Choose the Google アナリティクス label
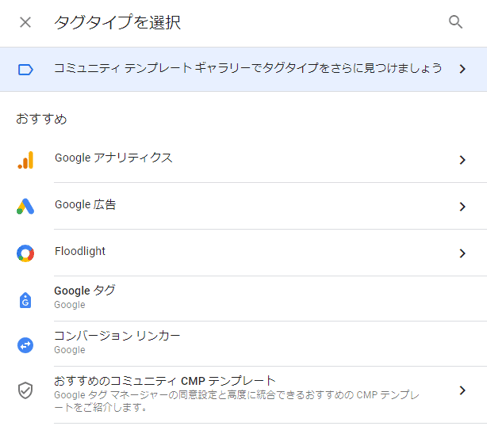Screen dimensions: 487x430 point(113,158)
